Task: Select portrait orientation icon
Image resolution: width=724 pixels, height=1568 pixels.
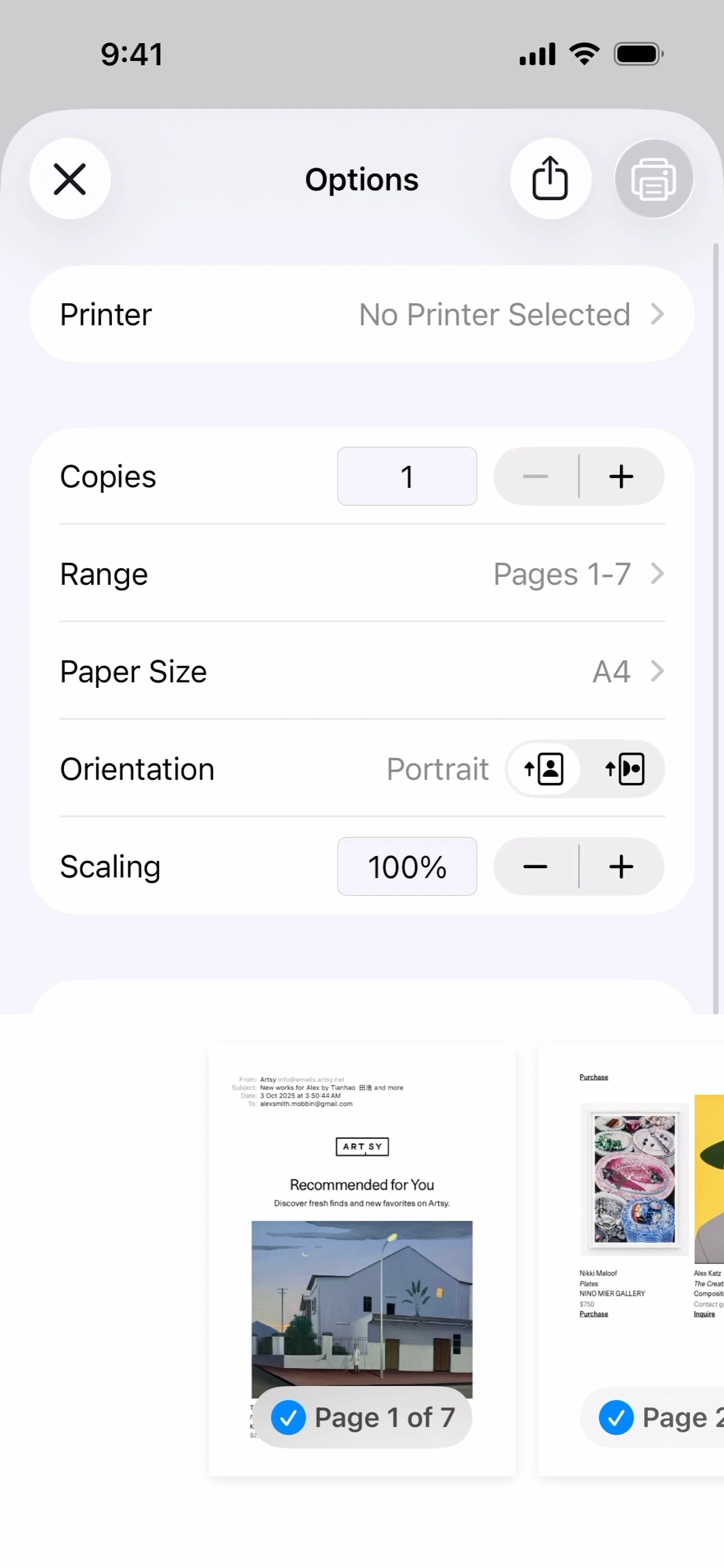Action: pyautogui.click(x=544, y=769)
